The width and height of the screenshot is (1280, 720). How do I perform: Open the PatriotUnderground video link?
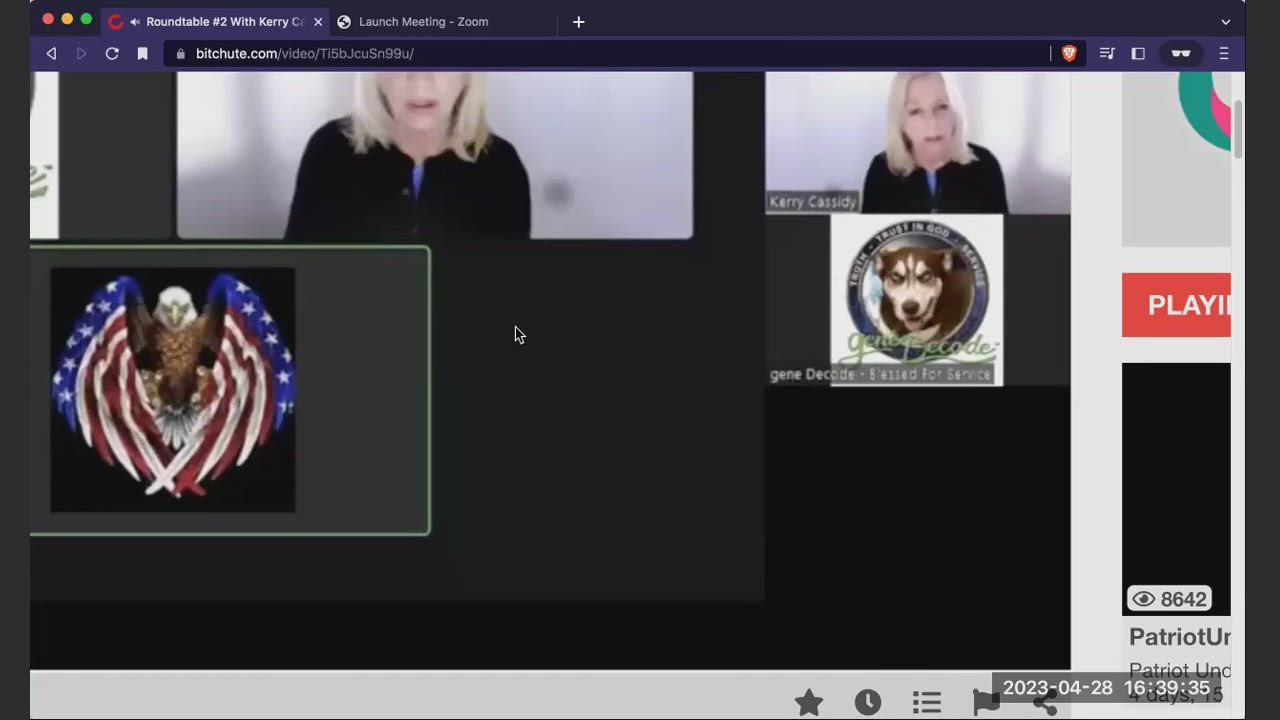[1179, 637]
